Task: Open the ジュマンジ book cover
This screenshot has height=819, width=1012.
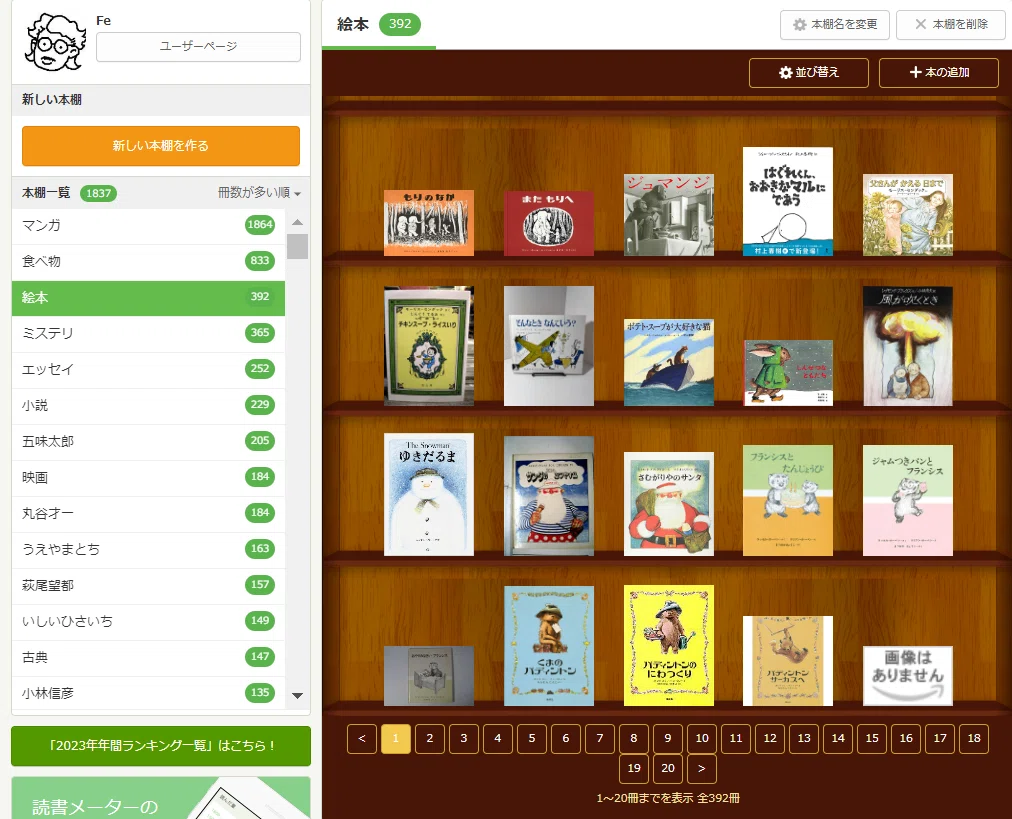Action: [669, 215]
